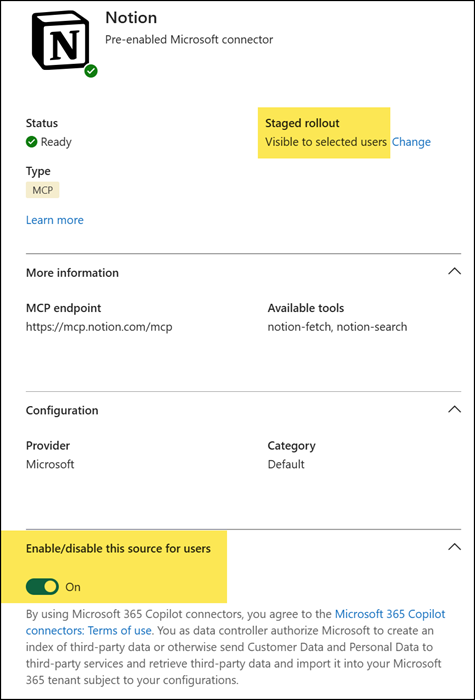Select the Notion title text
475x700 pixels.
point(131,18)
